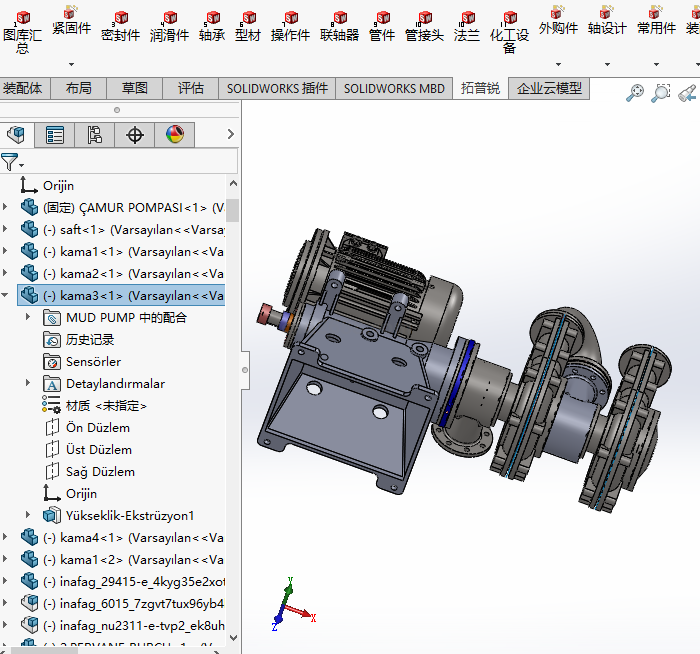Select 材质 <未指定> material item
This screenshot has height=654, width=700.
(106, 406)
